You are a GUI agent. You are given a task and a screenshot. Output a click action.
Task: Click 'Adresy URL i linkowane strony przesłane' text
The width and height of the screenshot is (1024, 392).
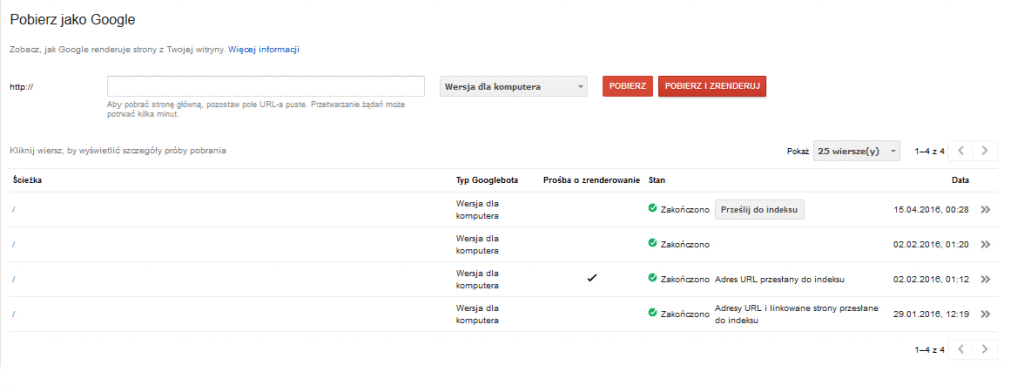[x=797, y=308]
